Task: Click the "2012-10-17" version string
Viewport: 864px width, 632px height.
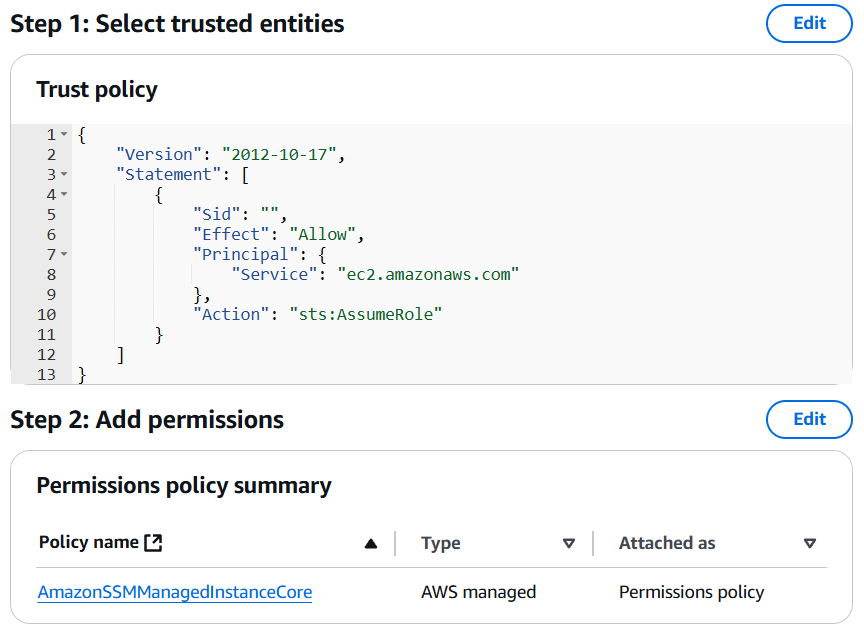Action: (279, 155)
